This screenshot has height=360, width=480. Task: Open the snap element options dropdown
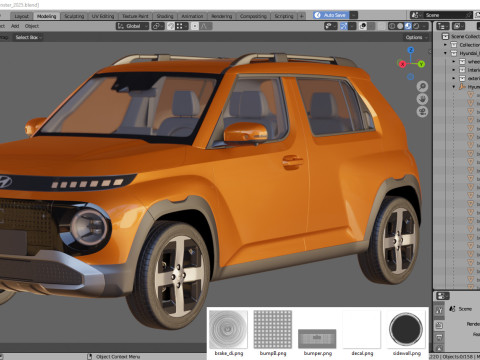182,26
